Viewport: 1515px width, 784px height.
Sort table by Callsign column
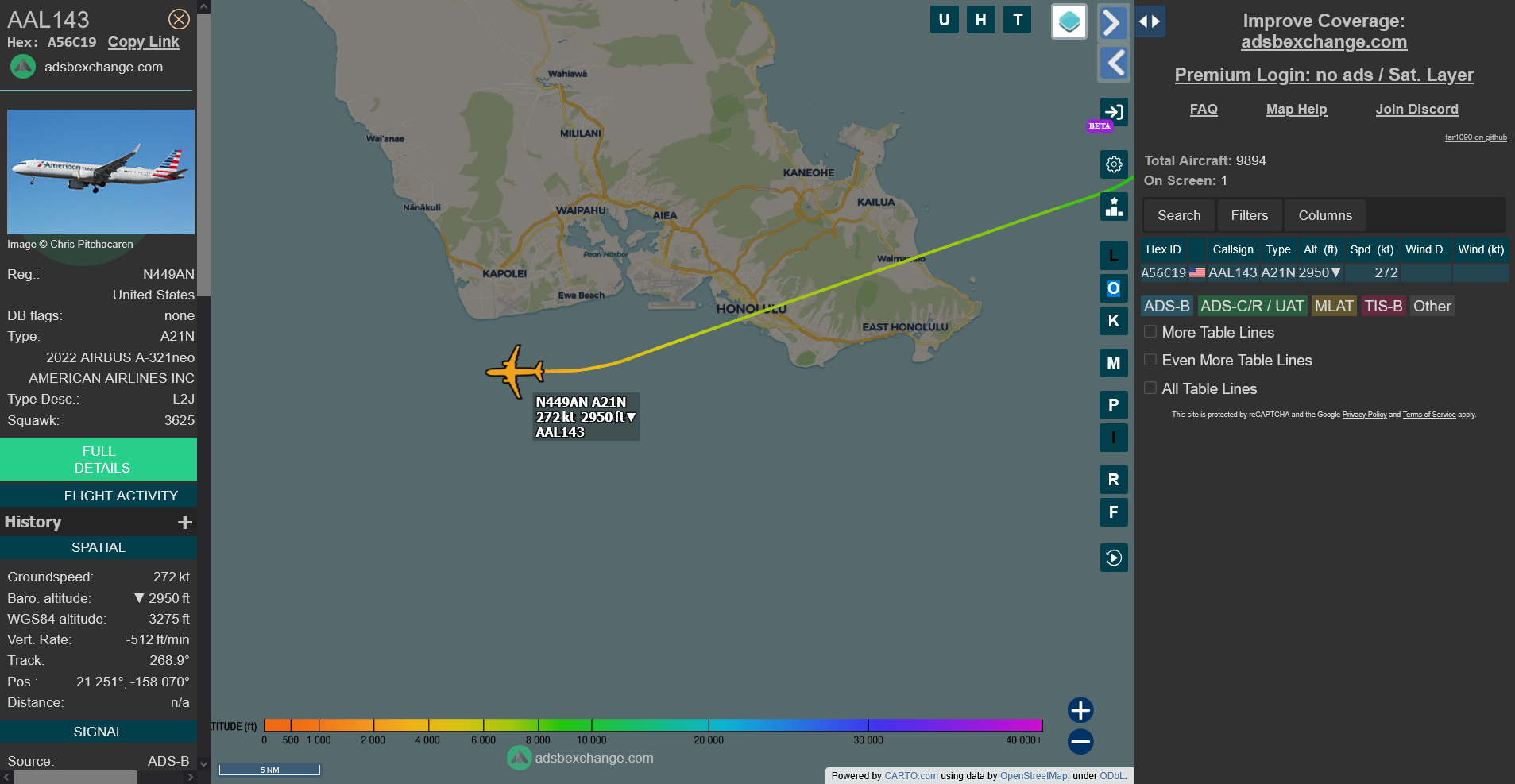point(1233,249)
